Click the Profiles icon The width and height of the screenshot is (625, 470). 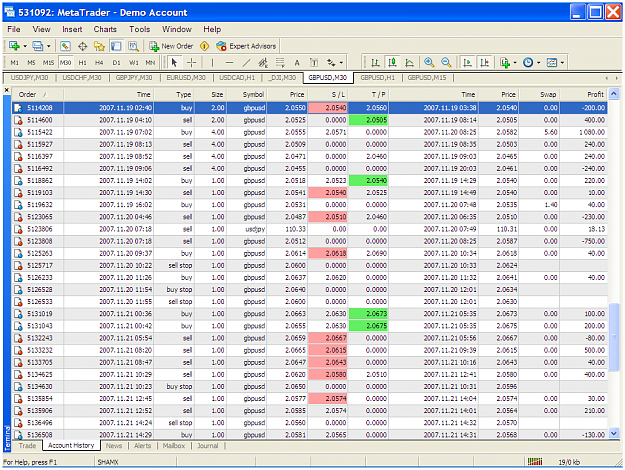click(38, 46)
